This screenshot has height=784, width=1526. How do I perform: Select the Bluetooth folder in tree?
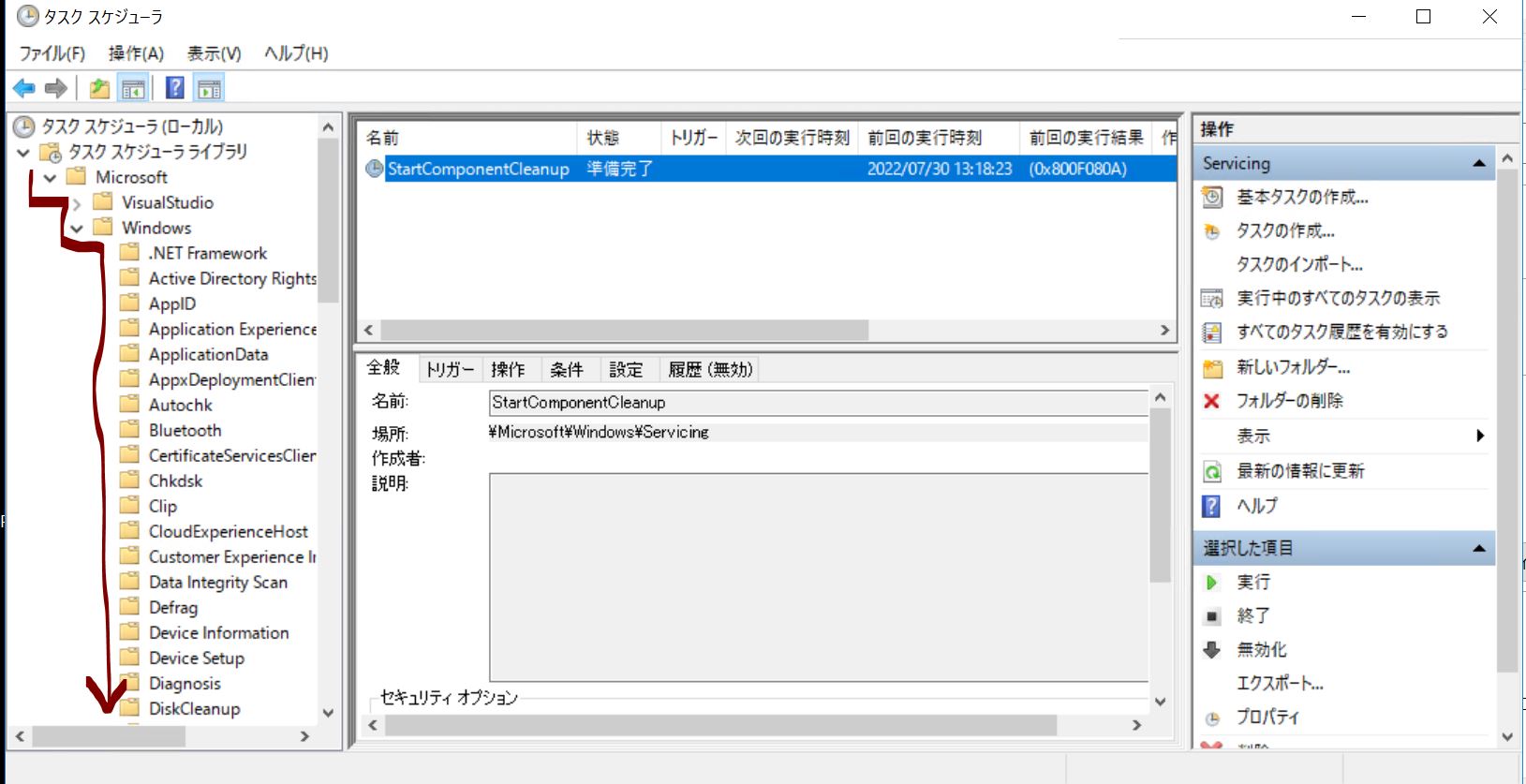185,430
